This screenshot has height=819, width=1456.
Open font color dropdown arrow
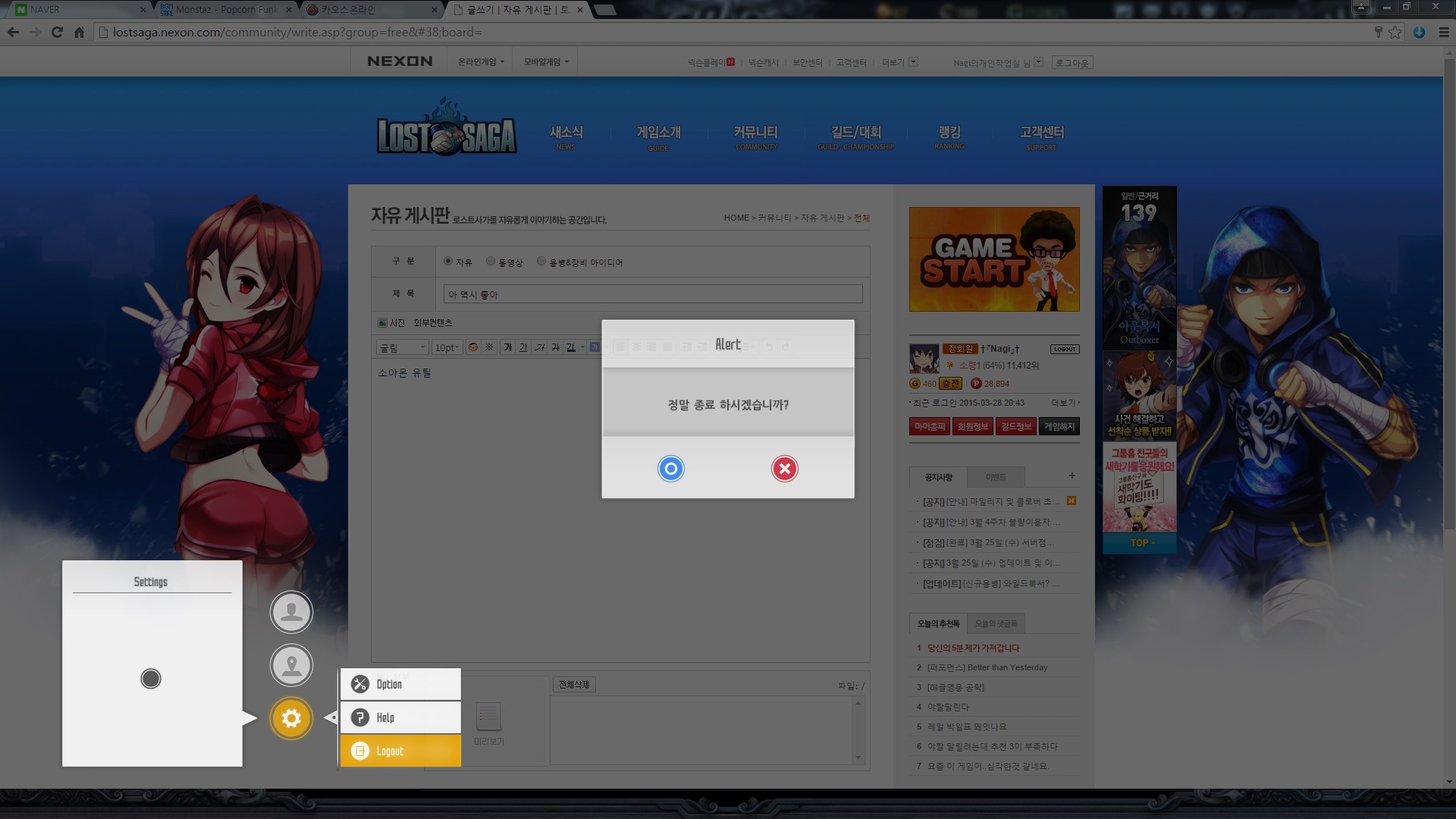(x=582, y=347)
